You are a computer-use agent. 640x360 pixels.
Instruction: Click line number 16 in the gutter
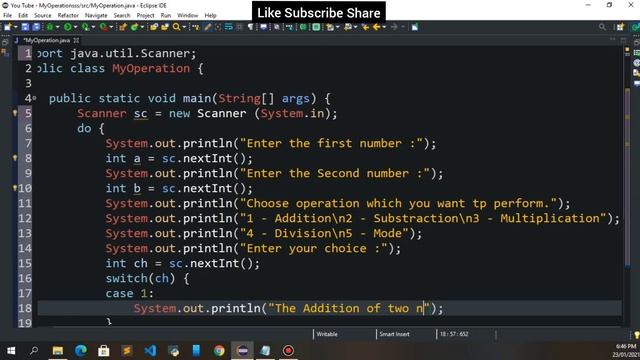[x=24, y=278]
